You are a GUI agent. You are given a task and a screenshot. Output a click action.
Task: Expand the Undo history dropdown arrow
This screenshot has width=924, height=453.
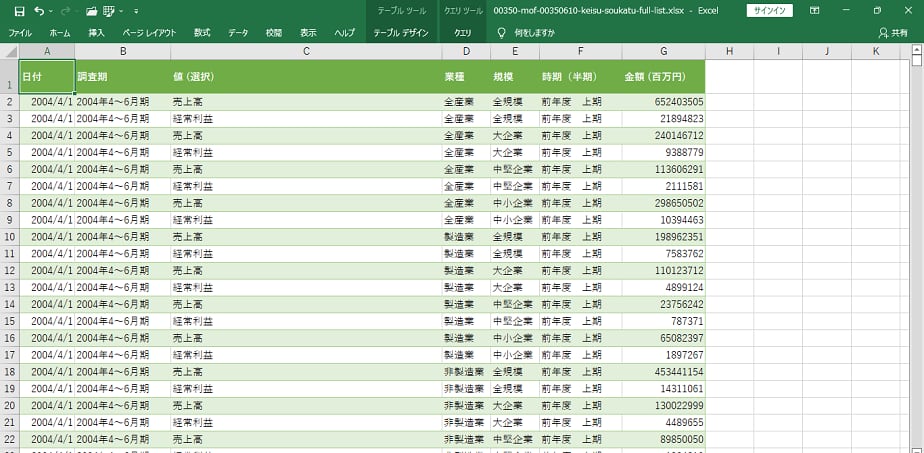click(51, 10)
